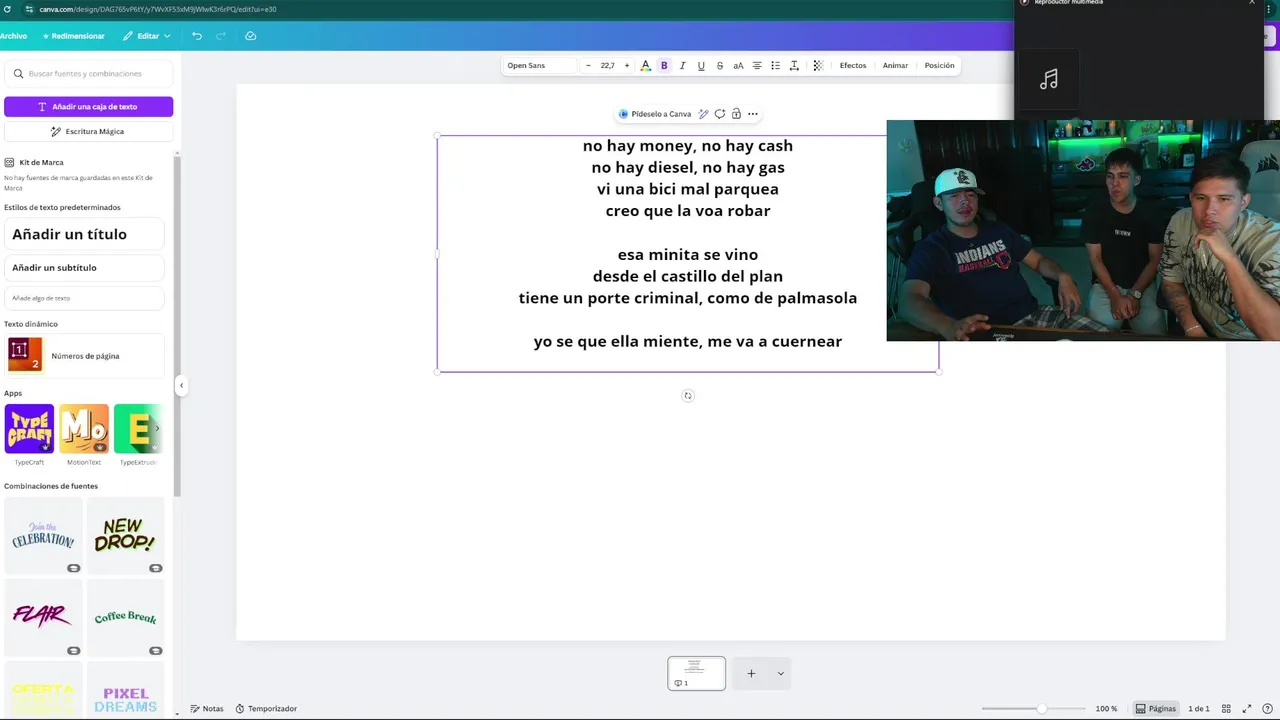Add the Añadir un título text style
1280x720 pixels.
tap(84, 234)
